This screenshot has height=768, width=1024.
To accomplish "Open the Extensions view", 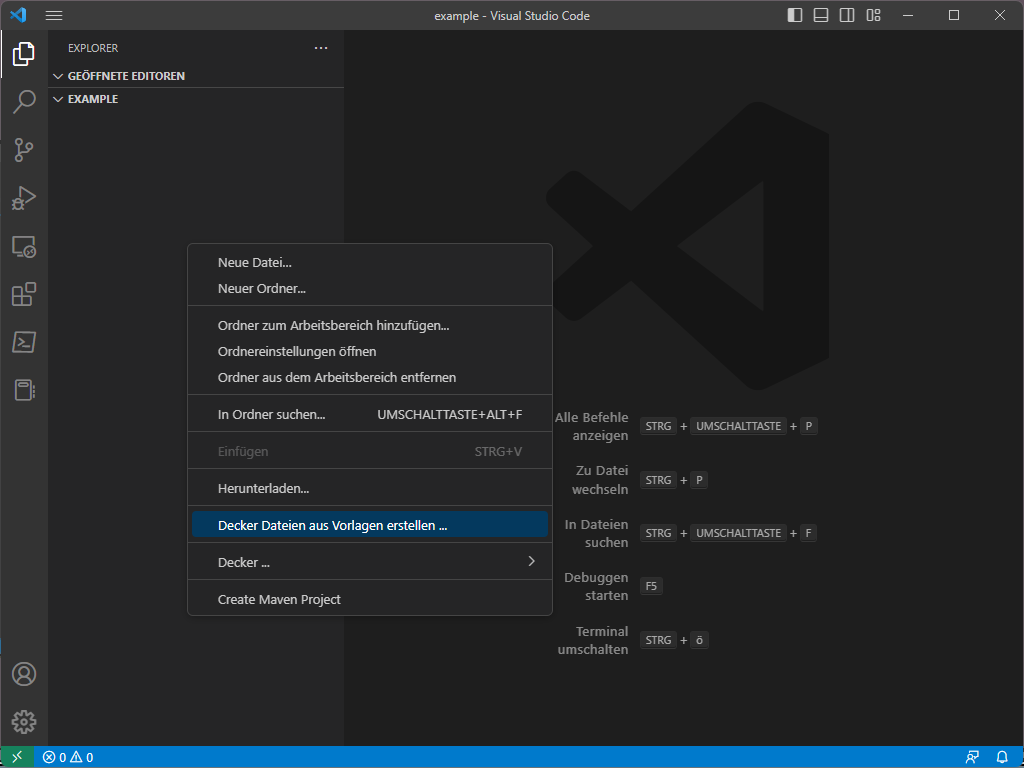I will [24, 294].
